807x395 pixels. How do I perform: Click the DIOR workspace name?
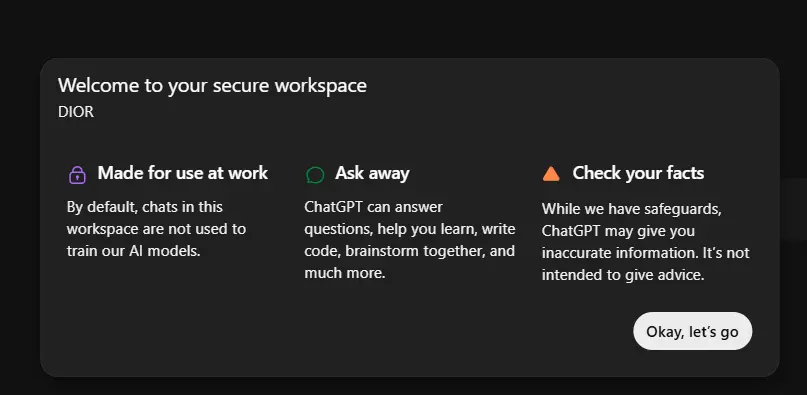pos(76,112)
